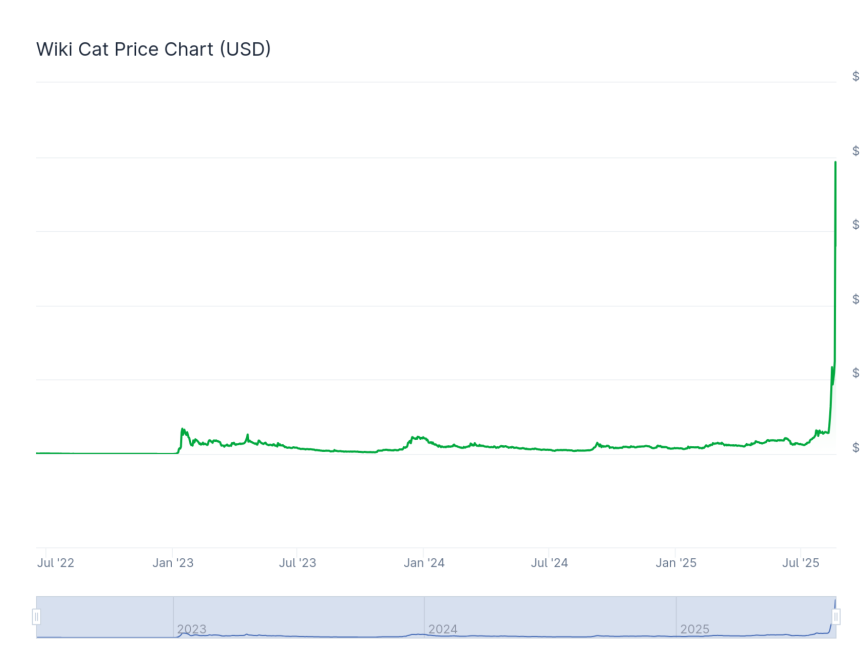Select the 2023 marker in the navigator strip
Viewport: 860px width, 649px height.
click(192, 629)
